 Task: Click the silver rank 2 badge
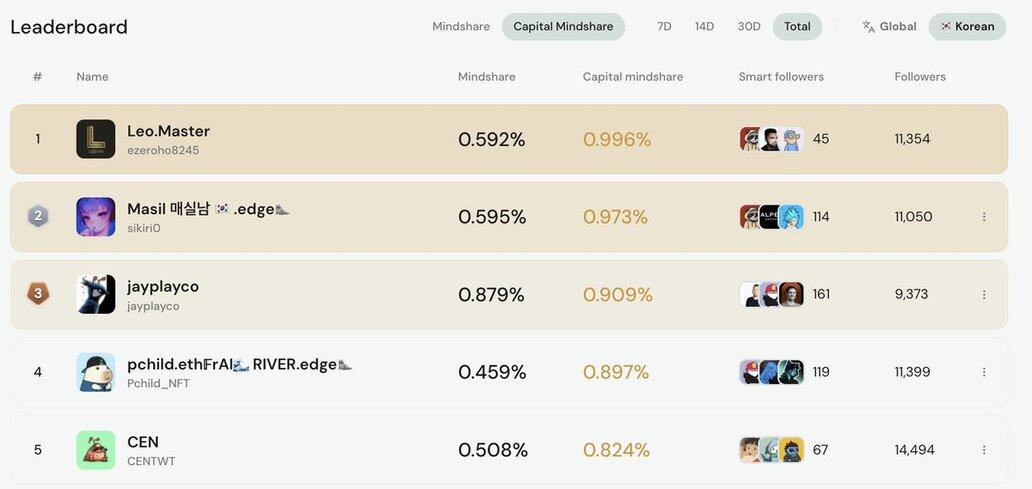click(38, 216)
